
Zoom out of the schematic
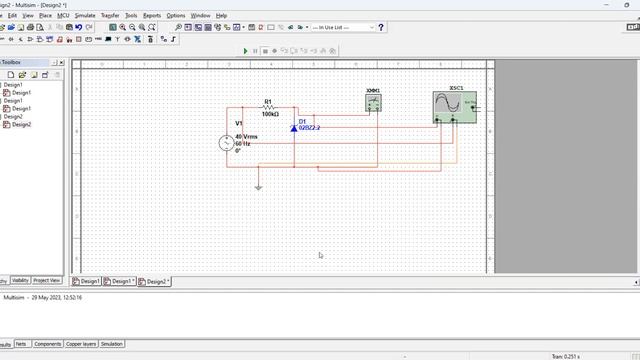point(132,27)
